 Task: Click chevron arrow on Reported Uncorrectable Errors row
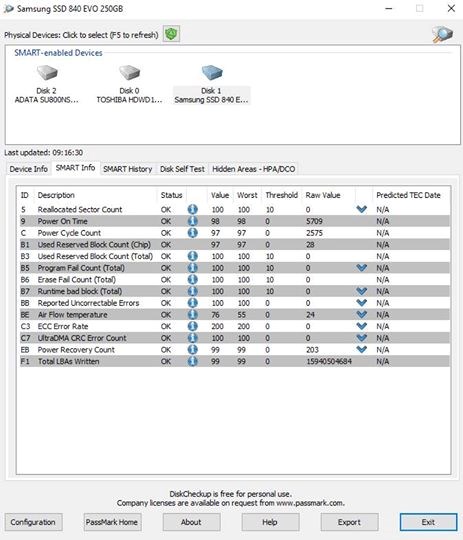pyautogui.click(x=361, y=302)
